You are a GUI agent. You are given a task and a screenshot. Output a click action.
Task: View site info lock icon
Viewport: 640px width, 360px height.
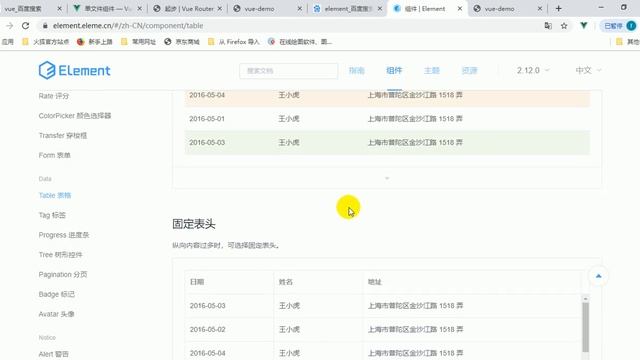click(x=45, y=26)
